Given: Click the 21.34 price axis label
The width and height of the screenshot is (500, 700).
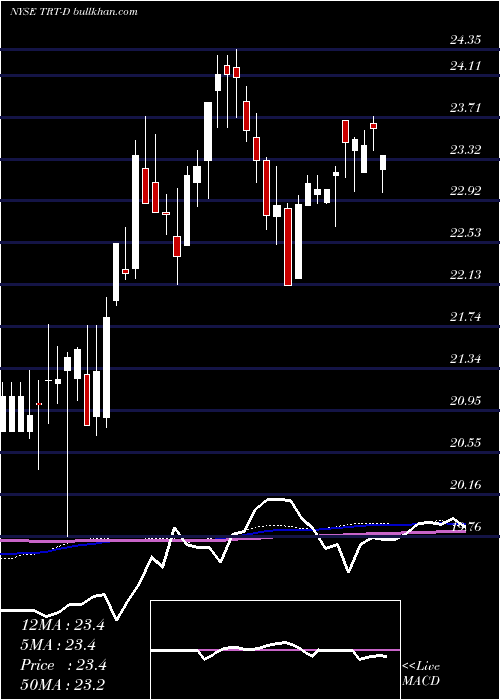Looking at the screenshot, I should pos(465,358).
